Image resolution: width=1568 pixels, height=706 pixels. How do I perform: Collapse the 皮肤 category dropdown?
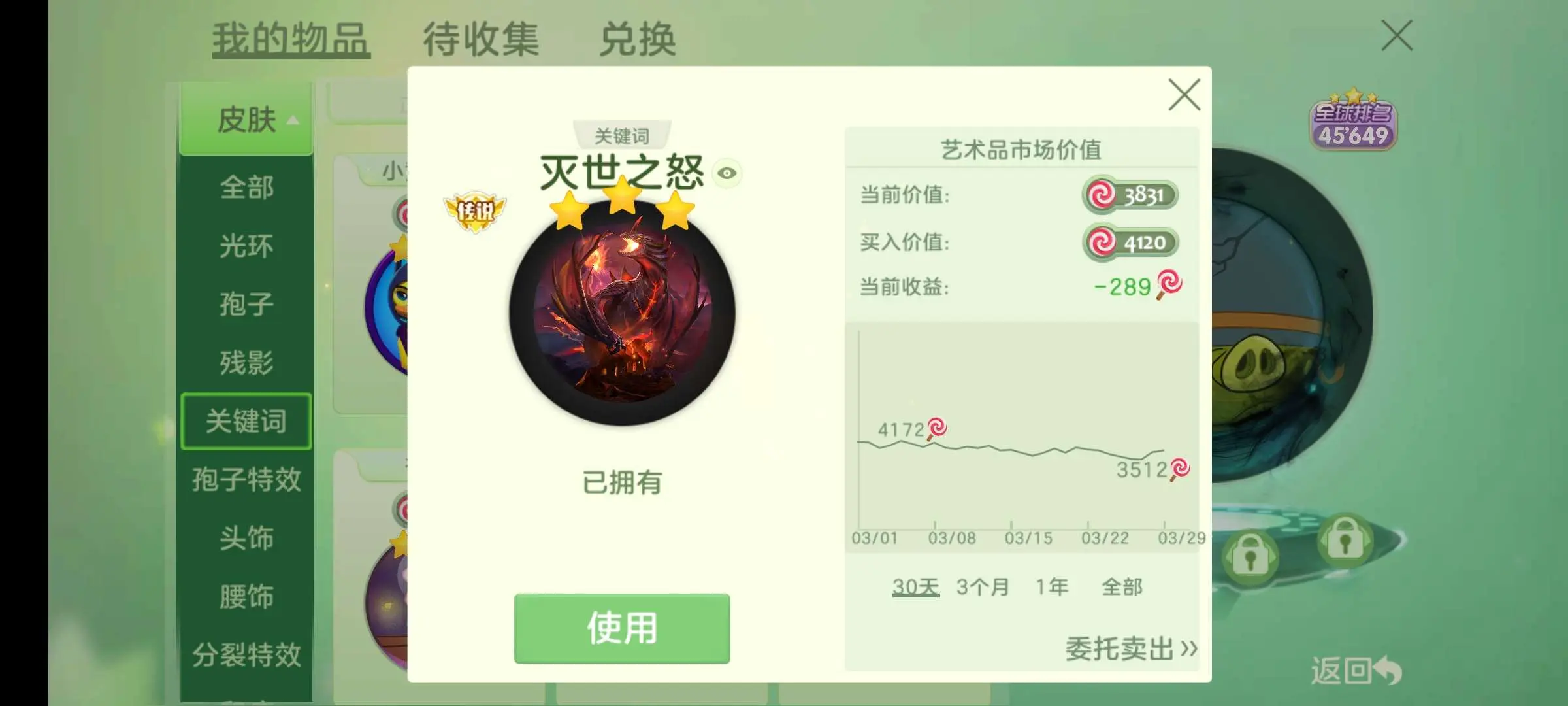(246, 119)
